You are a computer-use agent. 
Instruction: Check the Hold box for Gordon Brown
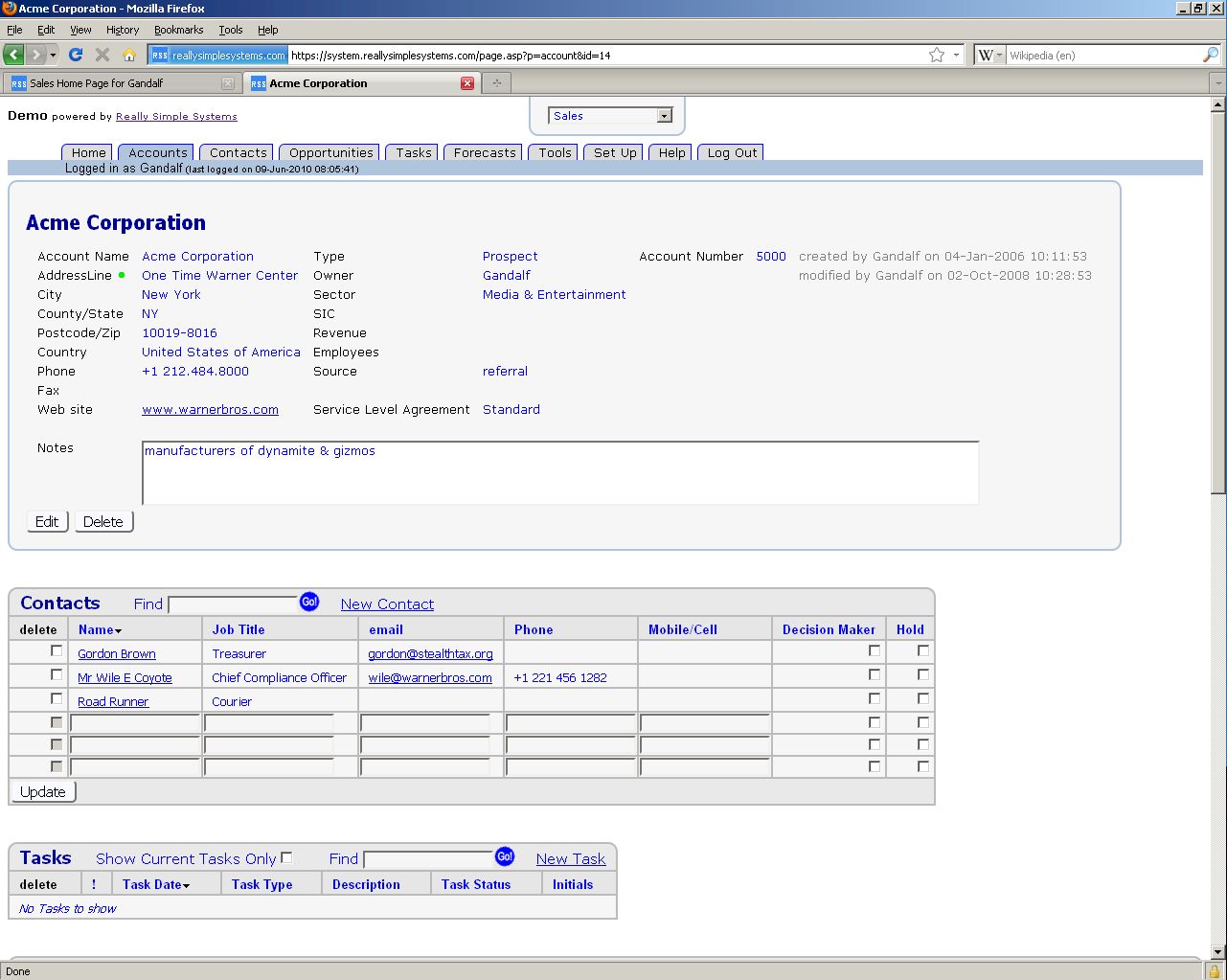(923, 650)
